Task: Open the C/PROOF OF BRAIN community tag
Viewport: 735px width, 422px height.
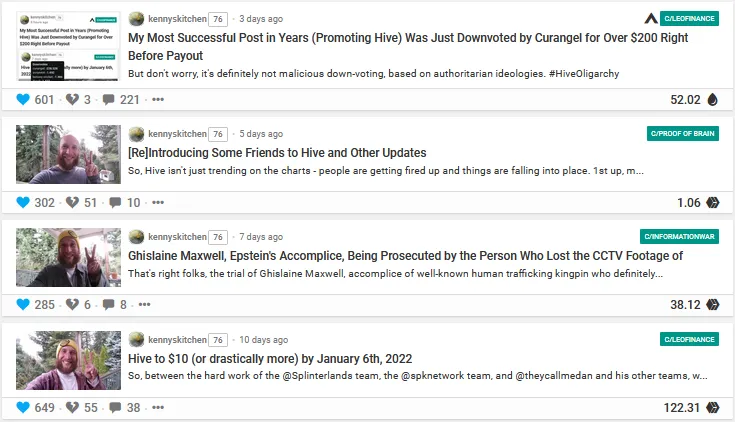Action: [682, 133]
